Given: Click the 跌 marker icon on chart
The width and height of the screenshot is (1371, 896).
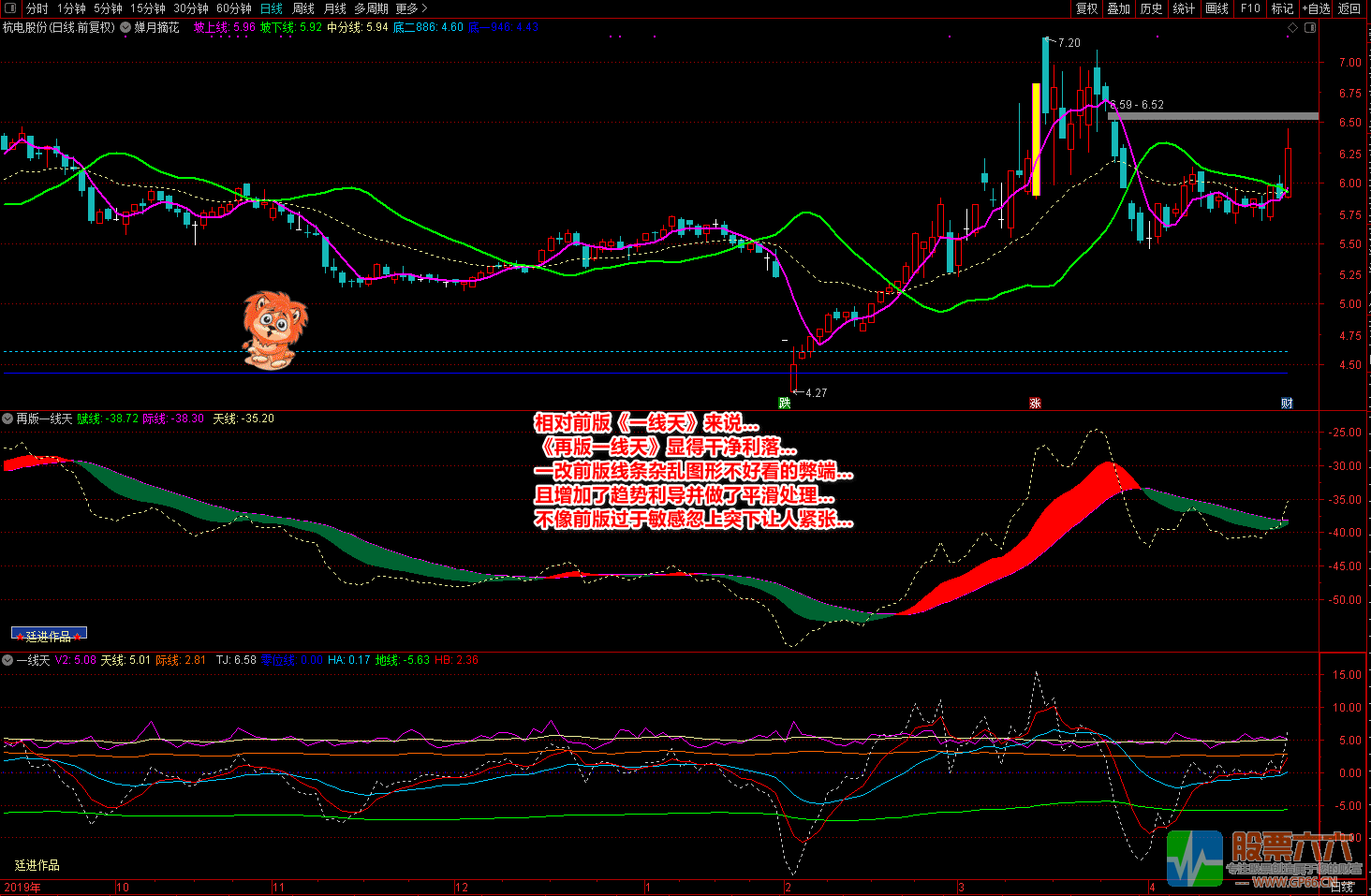Looking at the screenshot, I should pyautogui.click(x=785, y=404).
